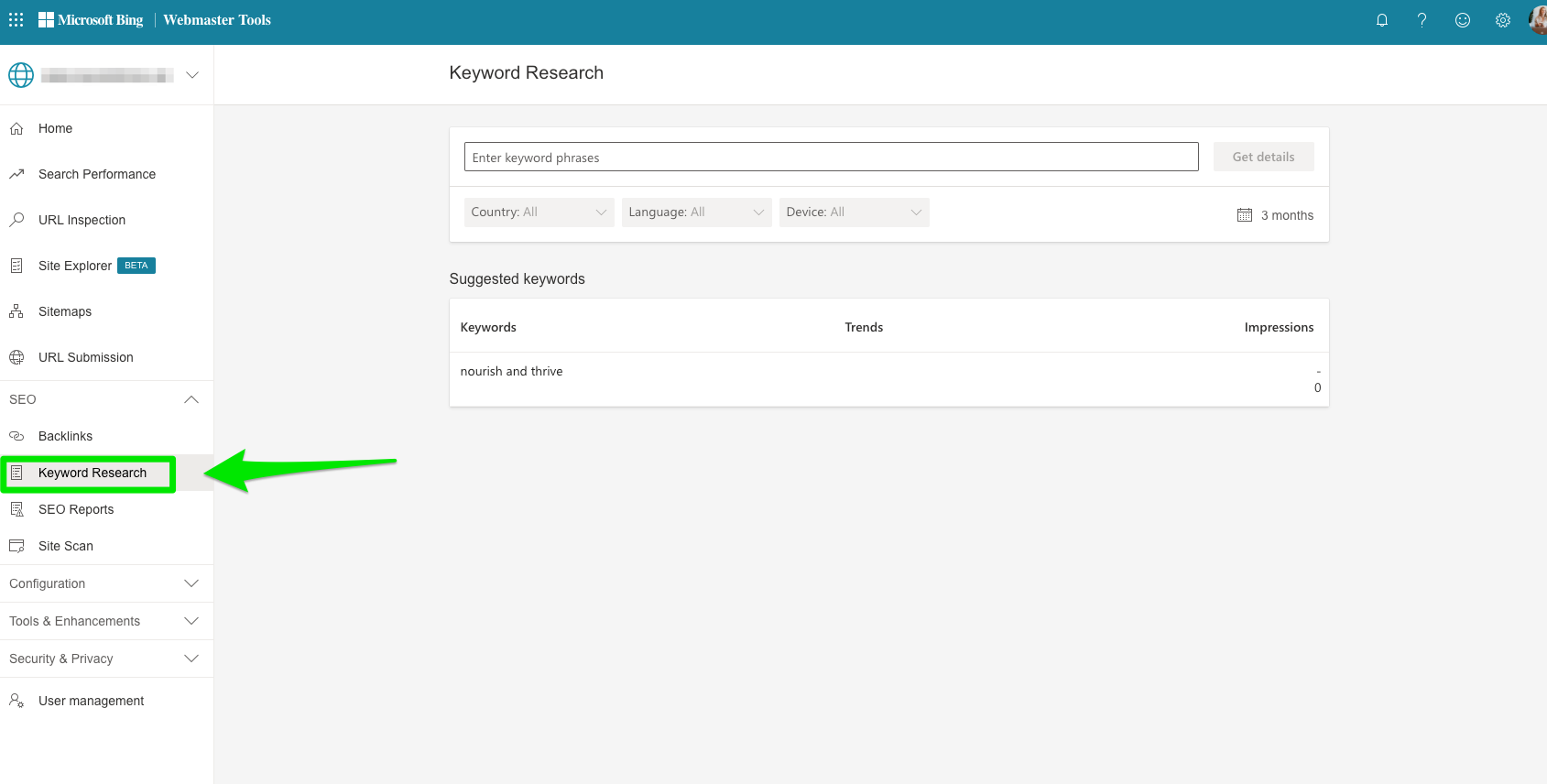
Task: Collapse the SEO section
Action: tap(191, 399)
